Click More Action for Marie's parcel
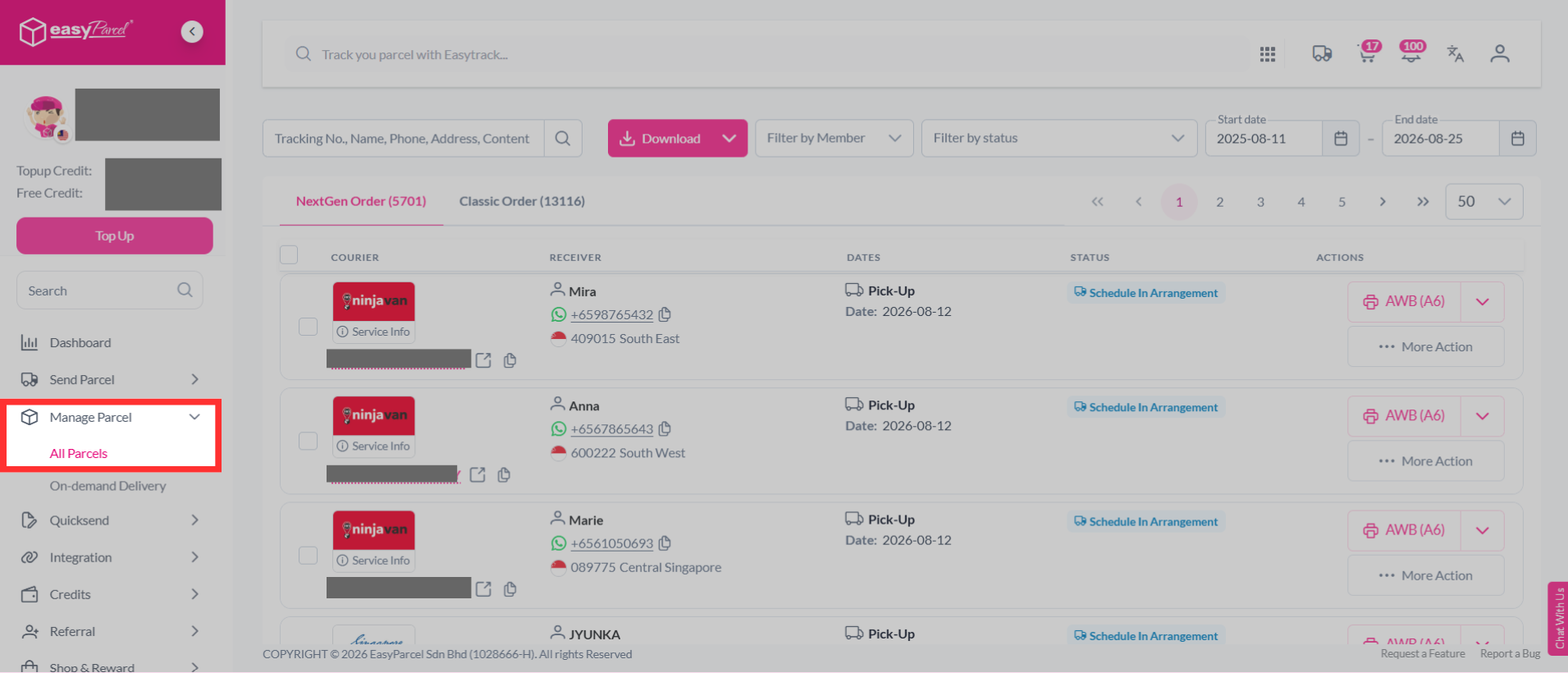 coord(1425,575)
